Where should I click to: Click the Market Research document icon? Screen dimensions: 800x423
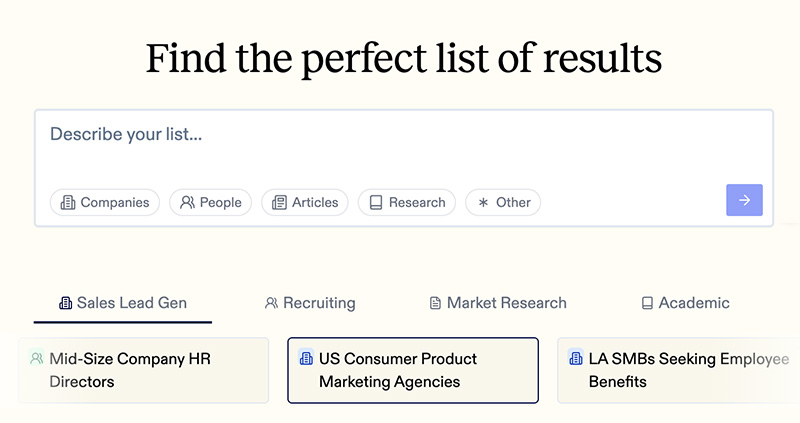(x=435, y=303)
